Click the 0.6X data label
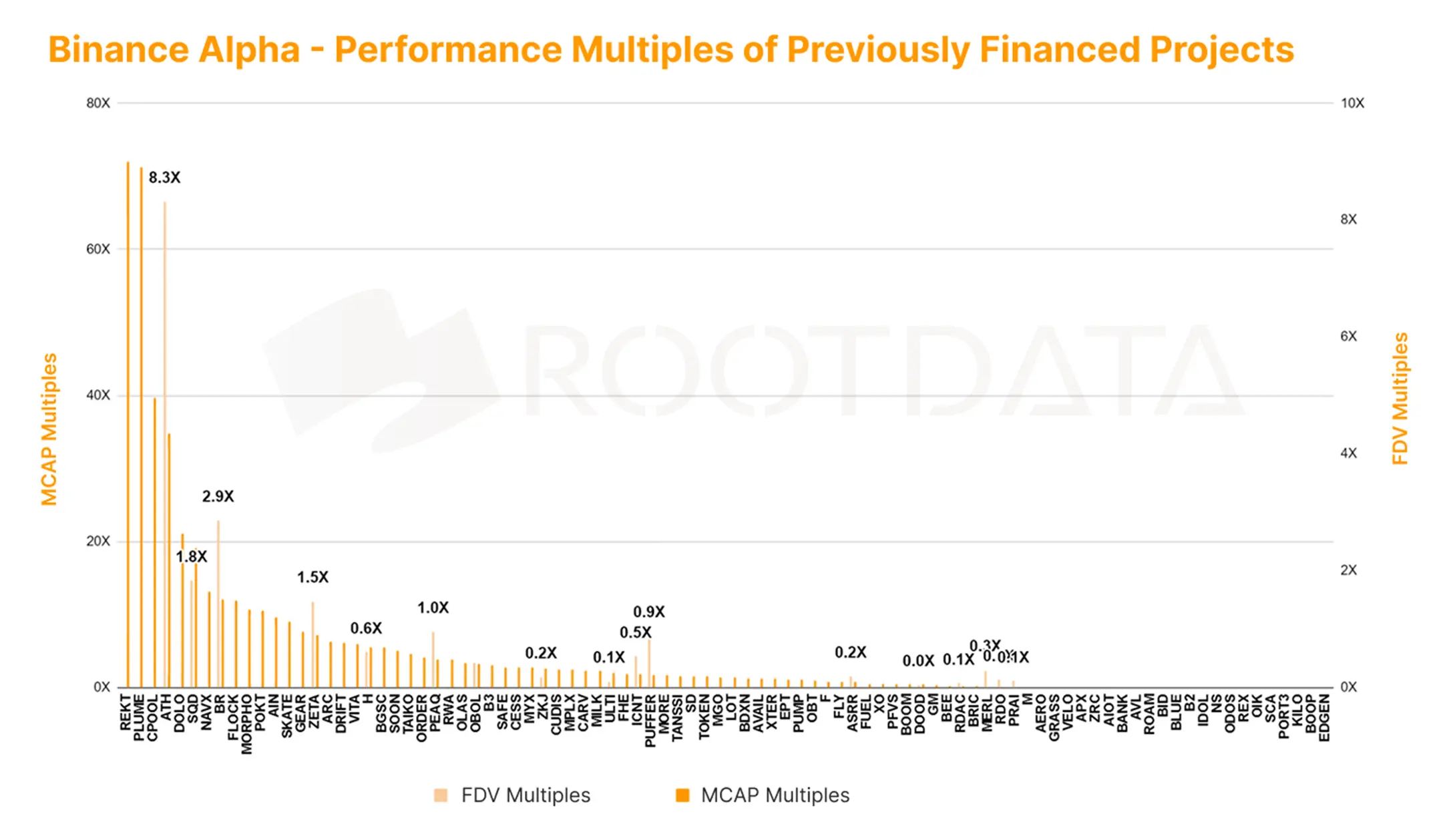 tap(366, 629)
